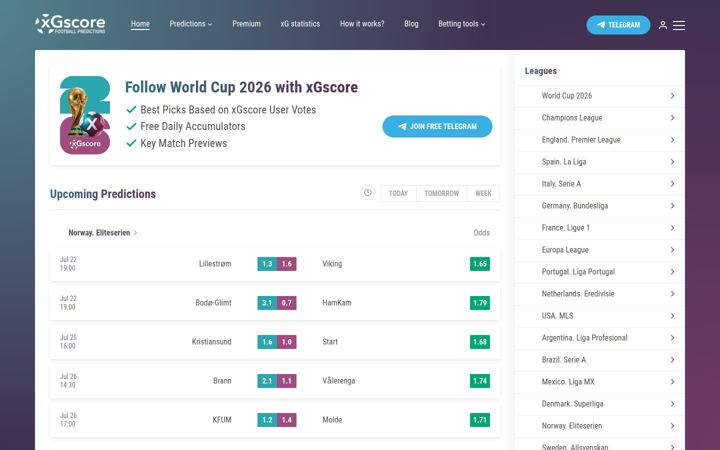The height and width of the screenshot is (450, 720).
Task: Click the KFUM team name
Action: tap(222, 420)
